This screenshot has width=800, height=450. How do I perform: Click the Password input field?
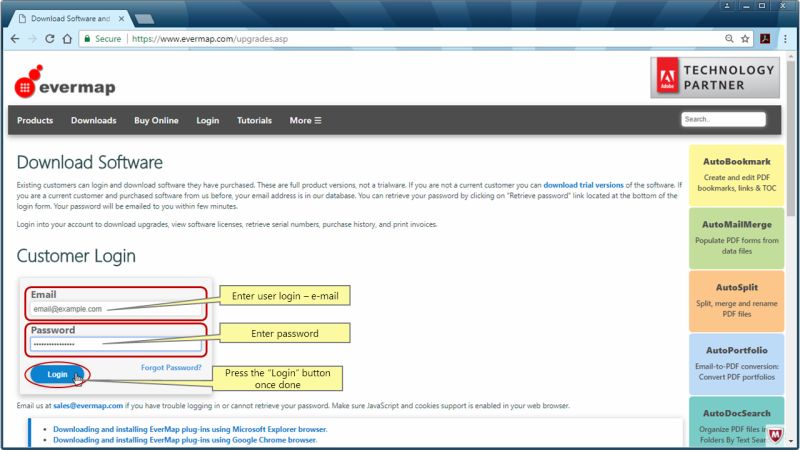tap(116, 344)
